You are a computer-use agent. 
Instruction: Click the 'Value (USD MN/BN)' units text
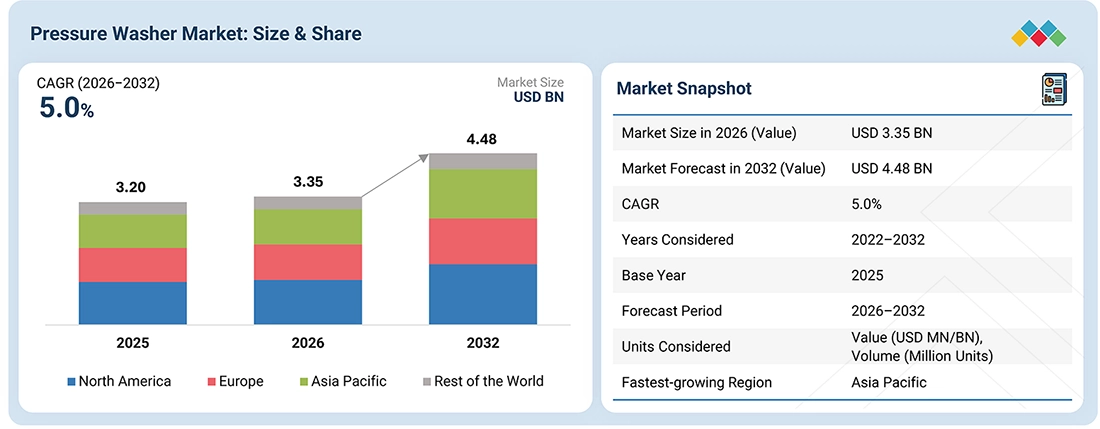918,337
